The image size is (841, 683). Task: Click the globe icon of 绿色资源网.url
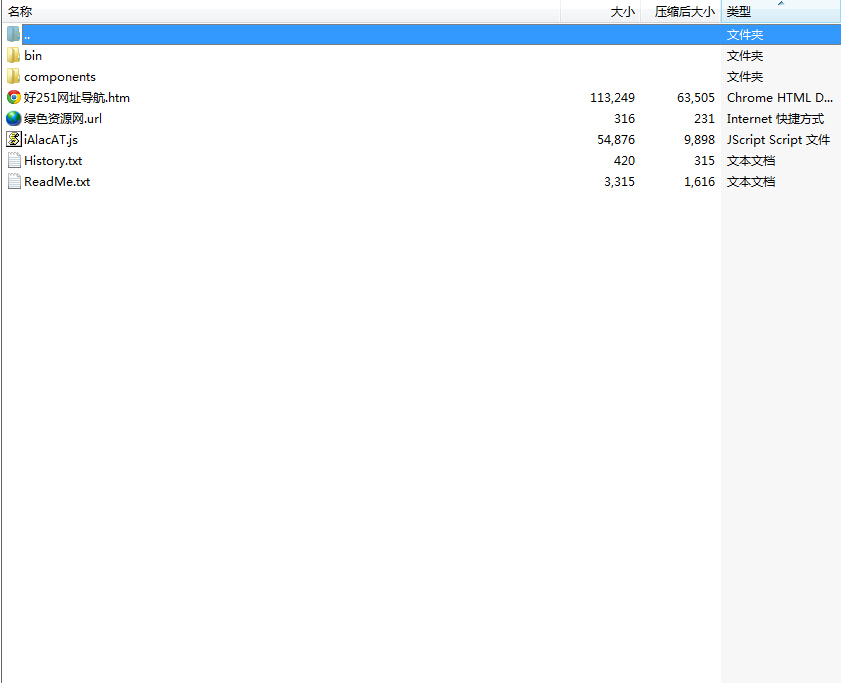pyautogui.click(x=12, y=118)
